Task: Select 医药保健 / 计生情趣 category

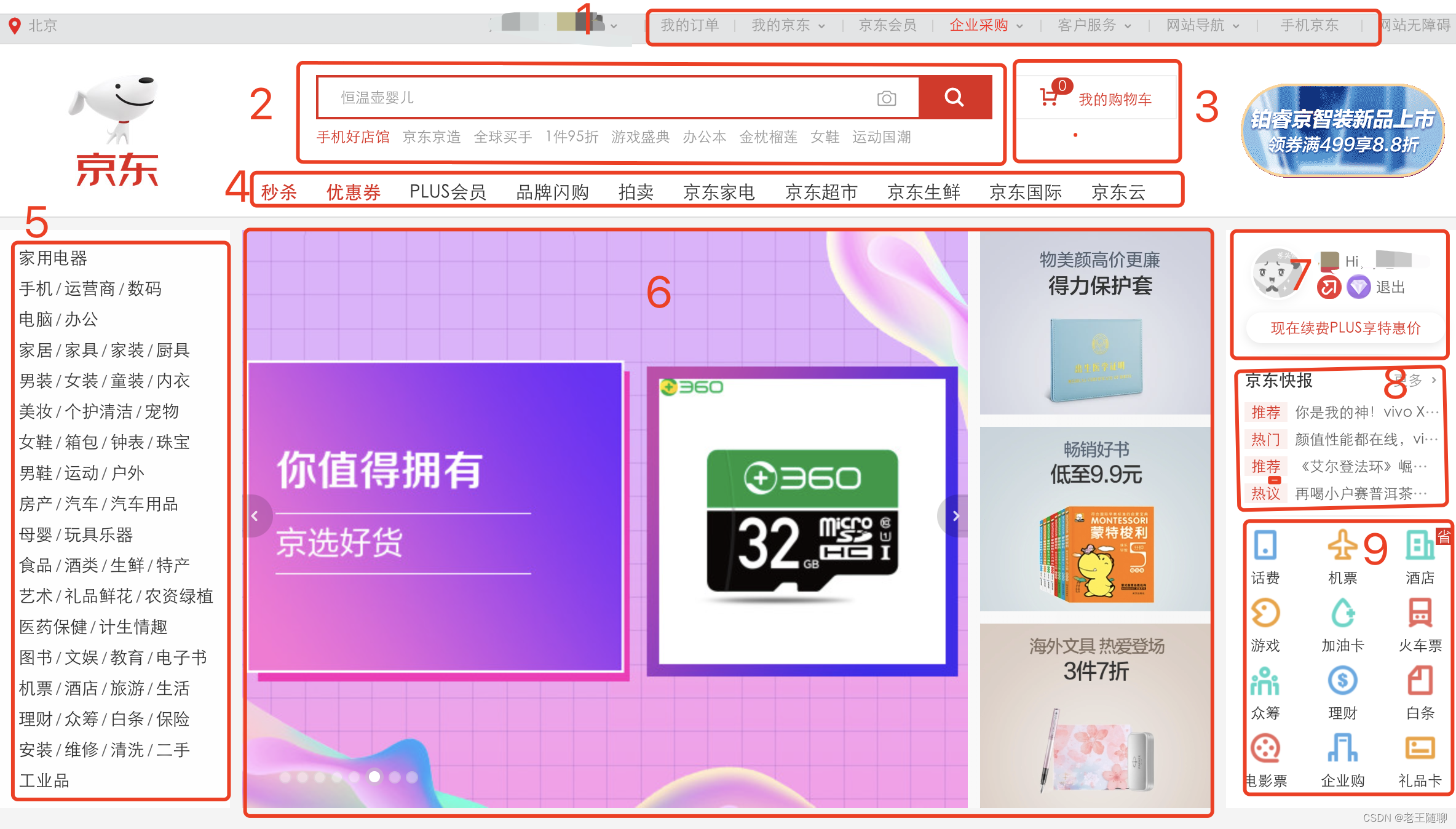Action: (x=93, y=627)
